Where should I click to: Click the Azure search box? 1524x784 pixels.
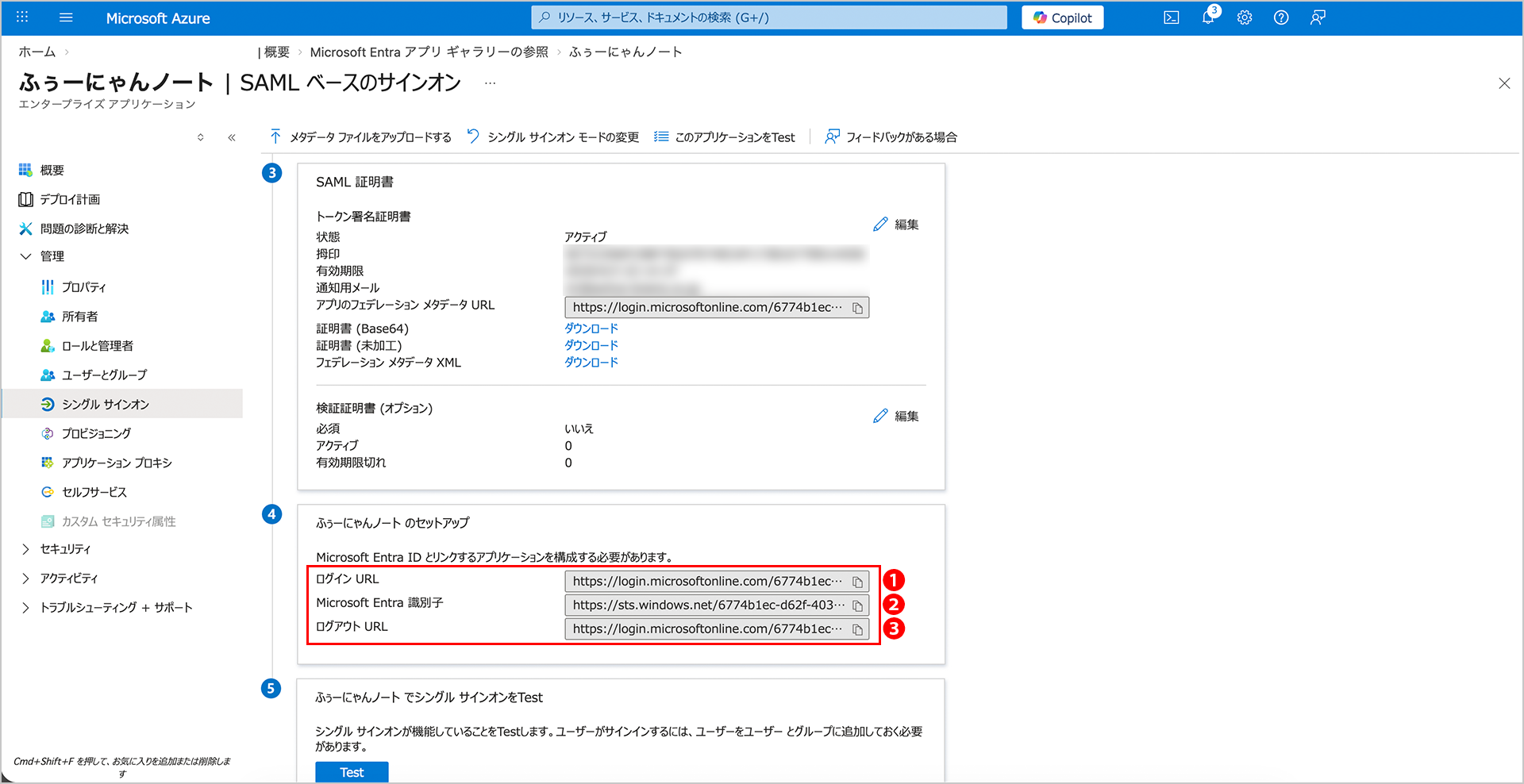coord(768,17)
